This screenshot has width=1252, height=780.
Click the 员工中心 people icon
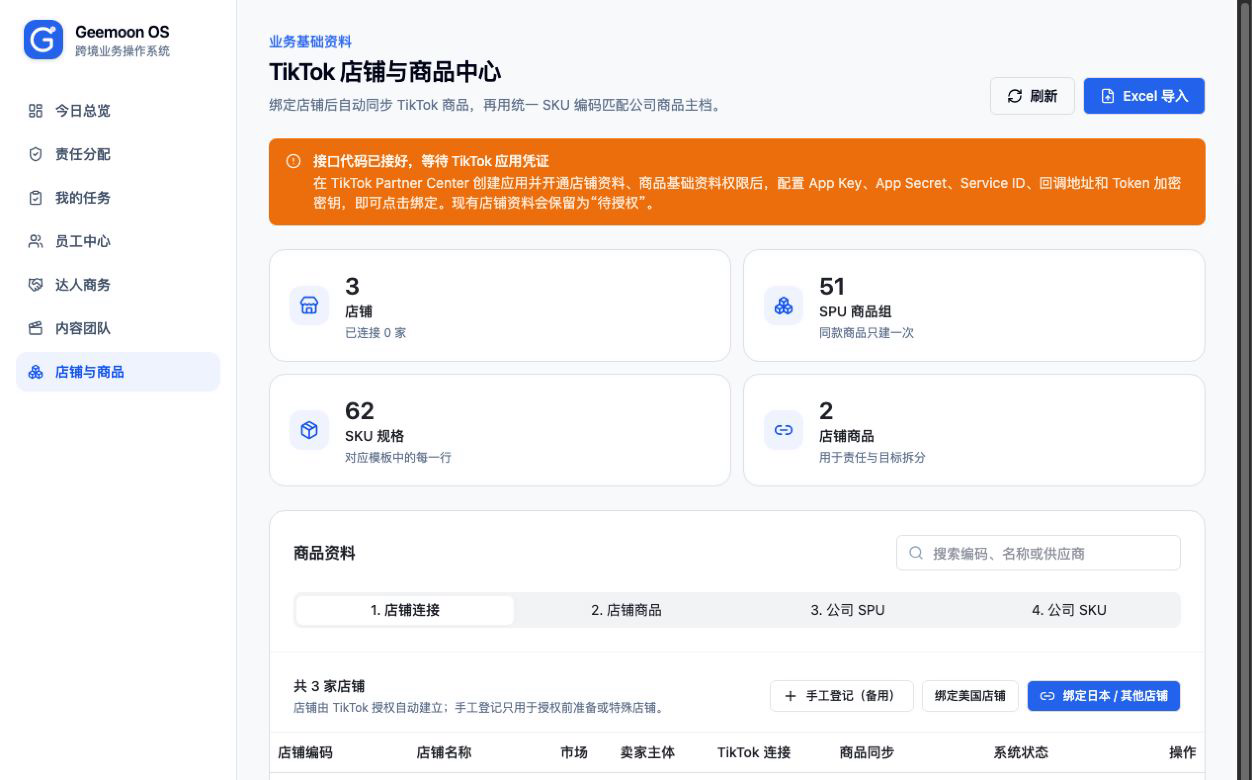click(36, 241)
